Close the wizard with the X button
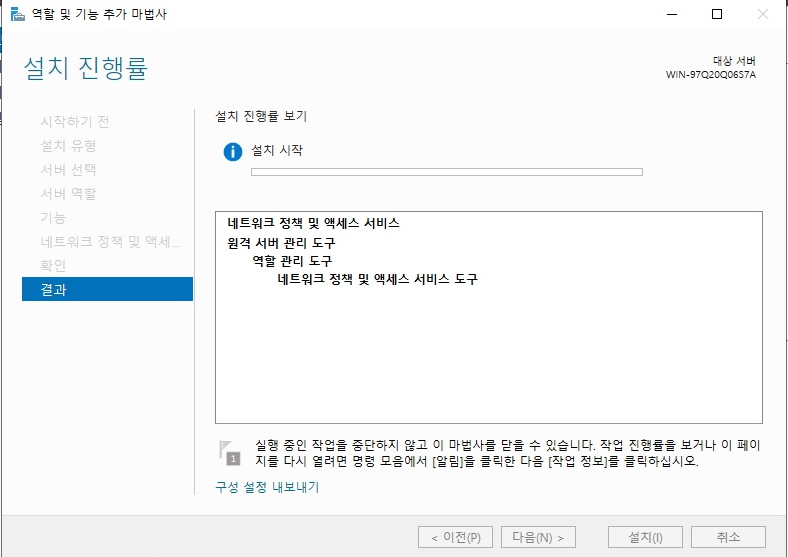Screen dimensions: 788x557 coord(763,15)
